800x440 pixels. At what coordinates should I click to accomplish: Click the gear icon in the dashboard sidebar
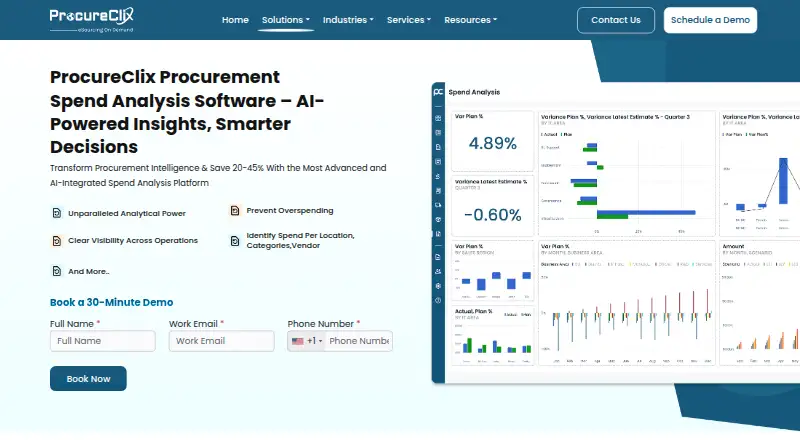[438, 286]
